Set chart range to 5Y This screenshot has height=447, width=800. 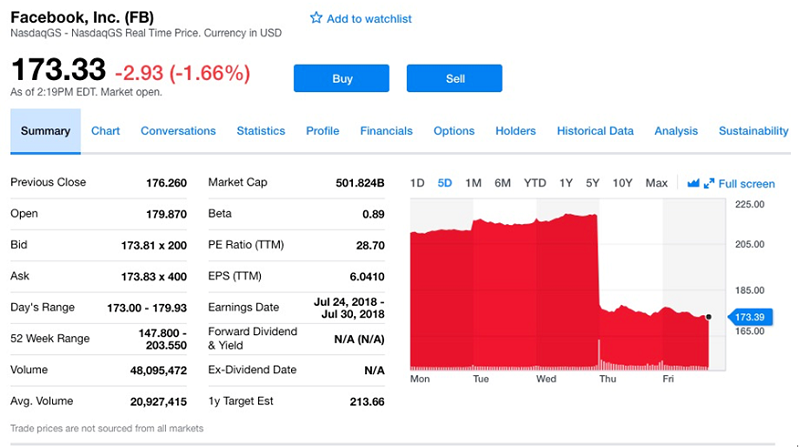[x=592, y=183]
